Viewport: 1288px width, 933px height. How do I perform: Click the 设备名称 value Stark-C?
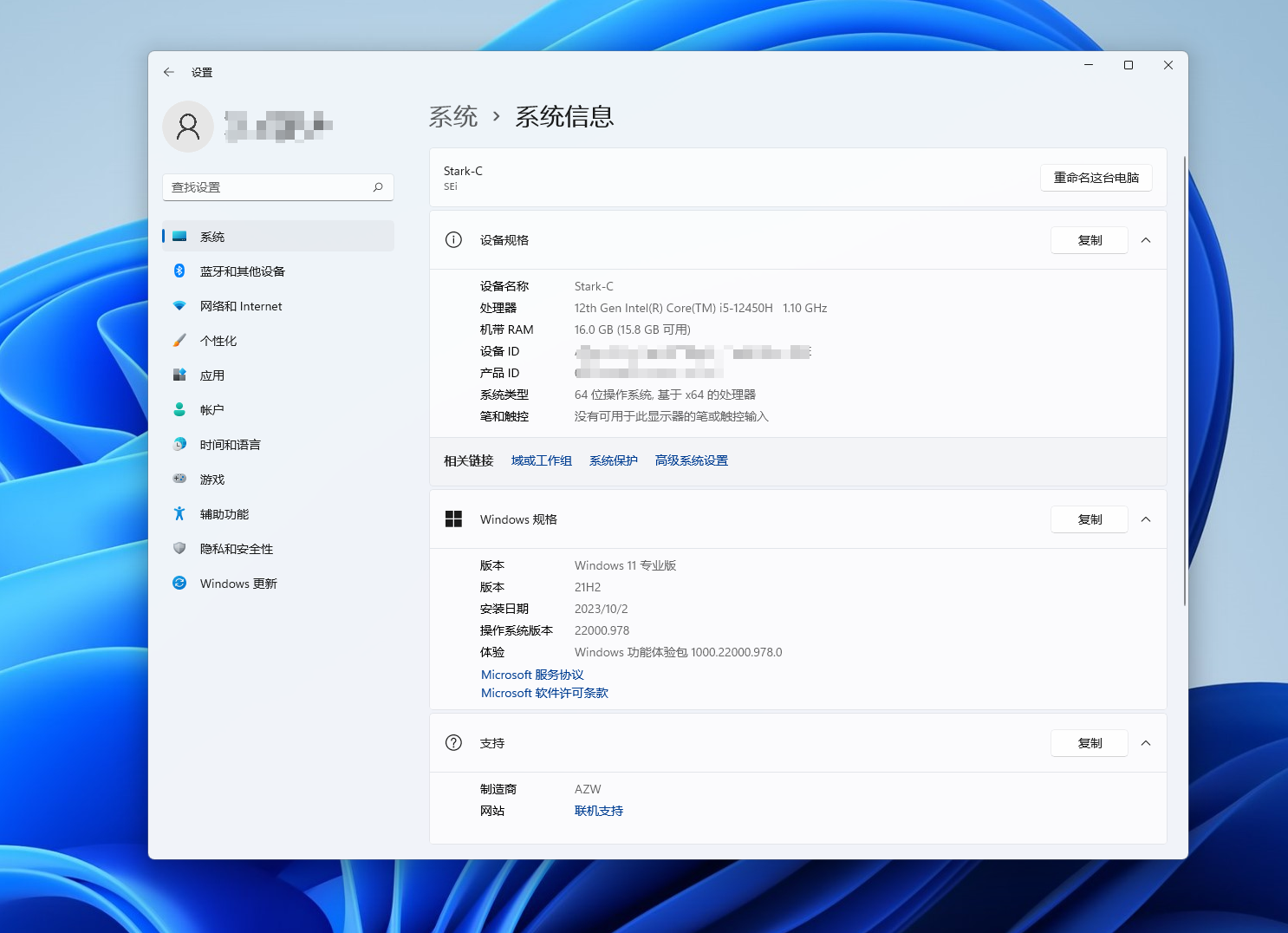(x=594, y=286)
